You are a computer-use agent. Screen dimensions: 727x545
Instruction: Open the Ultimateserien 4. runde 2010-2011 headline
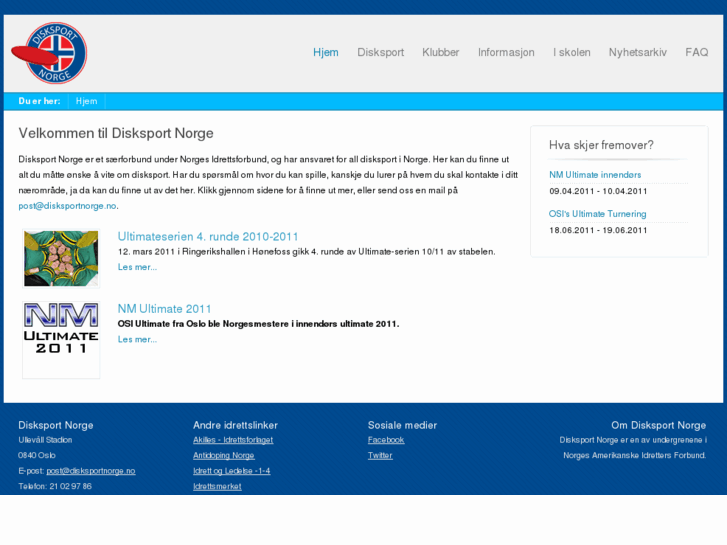point(208,237)
